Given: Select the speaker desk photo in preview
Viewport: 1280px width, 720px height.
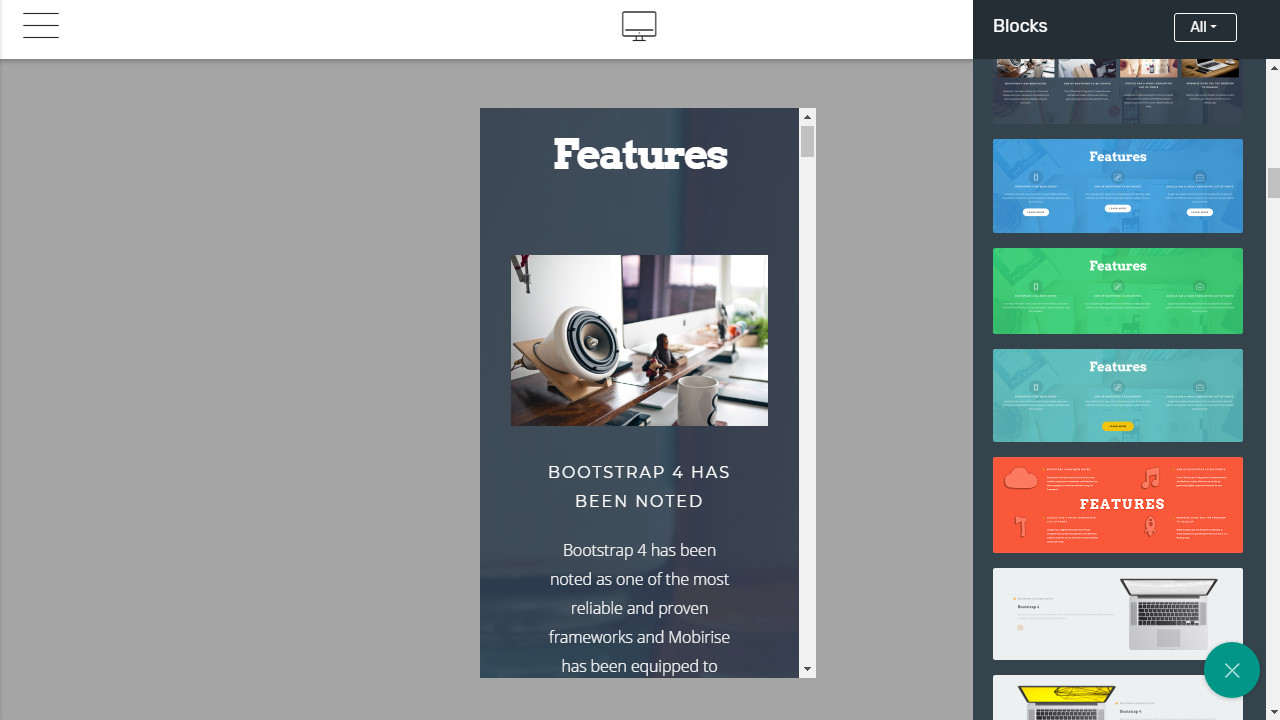Looking at the screenshot, I should point(639,340).
